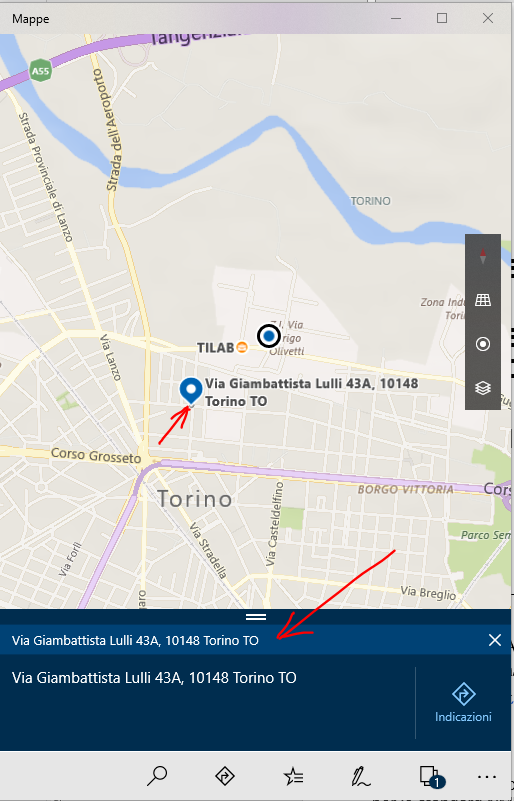The image size is (514, 801).
Task: Open directions from the bottom toolbar diamond icon
Action: pos(225,776)
